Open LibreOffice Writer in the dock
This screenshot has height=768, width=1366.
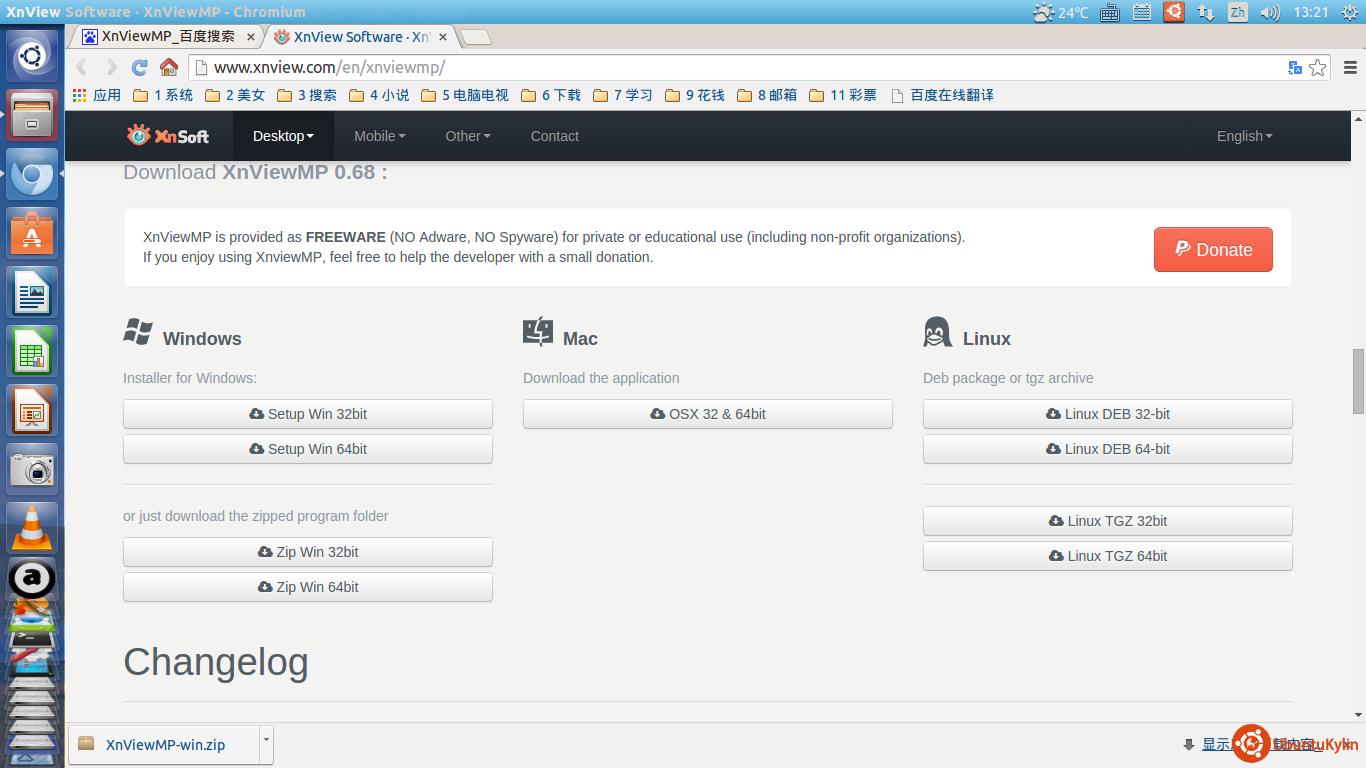click(32, 292)
